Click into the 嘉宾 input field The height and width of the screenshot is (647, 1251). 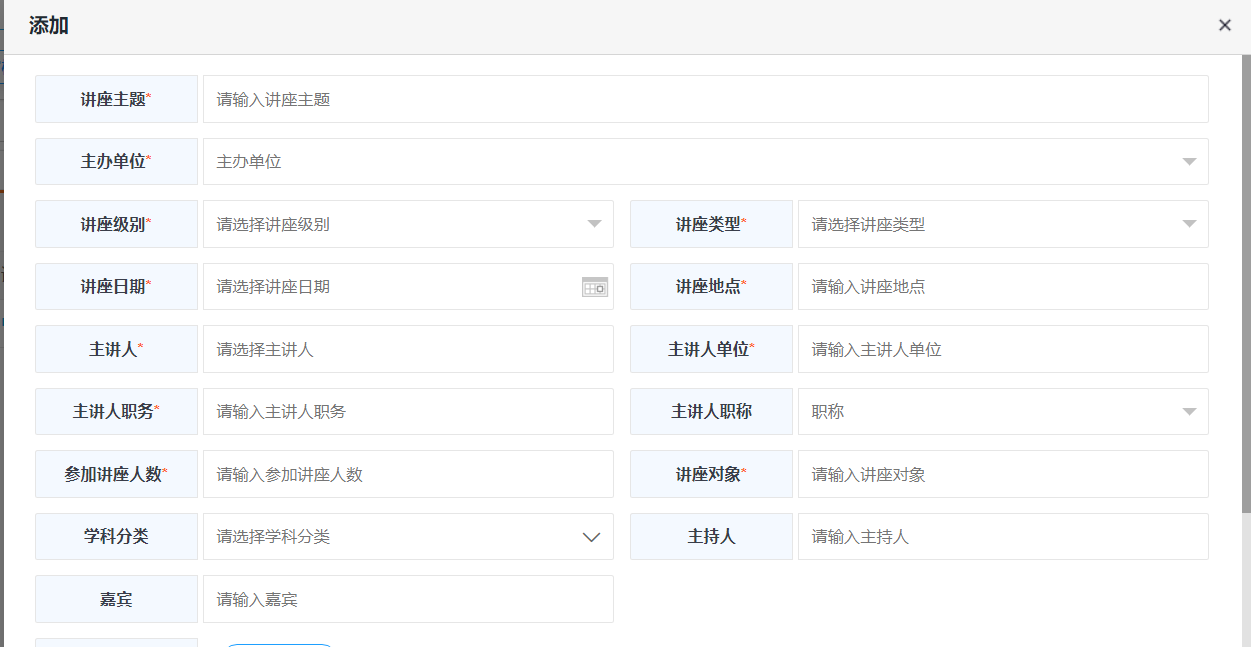click(408, 599)
